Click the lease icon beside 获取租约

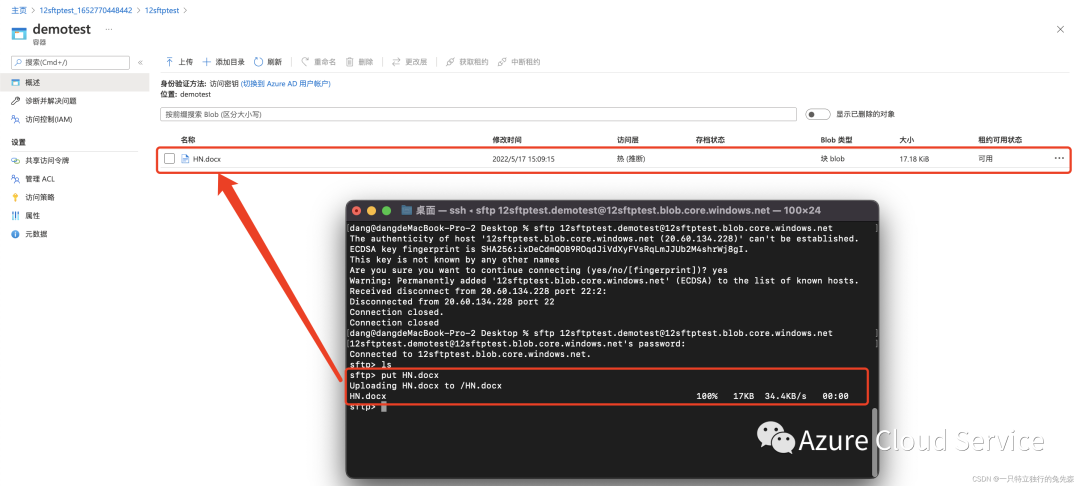click(450, 62)
